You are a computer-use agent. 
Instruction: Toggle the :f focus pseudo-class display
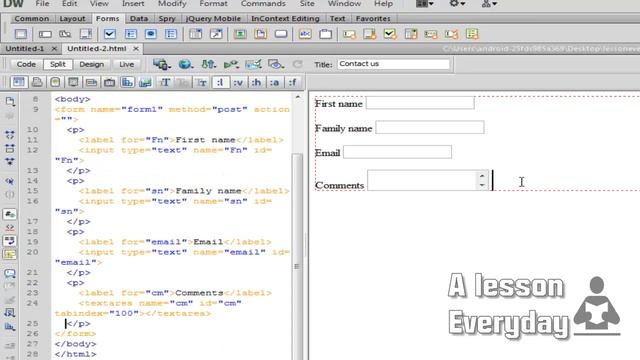[293, 82]
